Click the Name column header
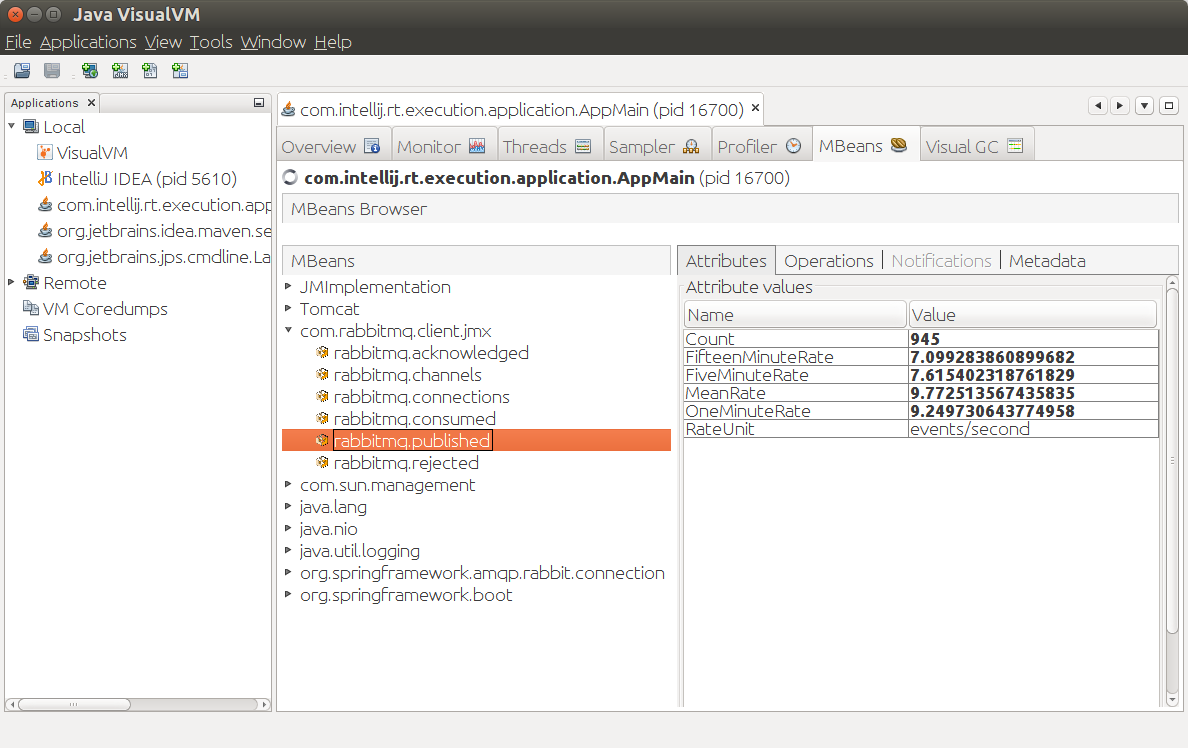 (794, 314)
